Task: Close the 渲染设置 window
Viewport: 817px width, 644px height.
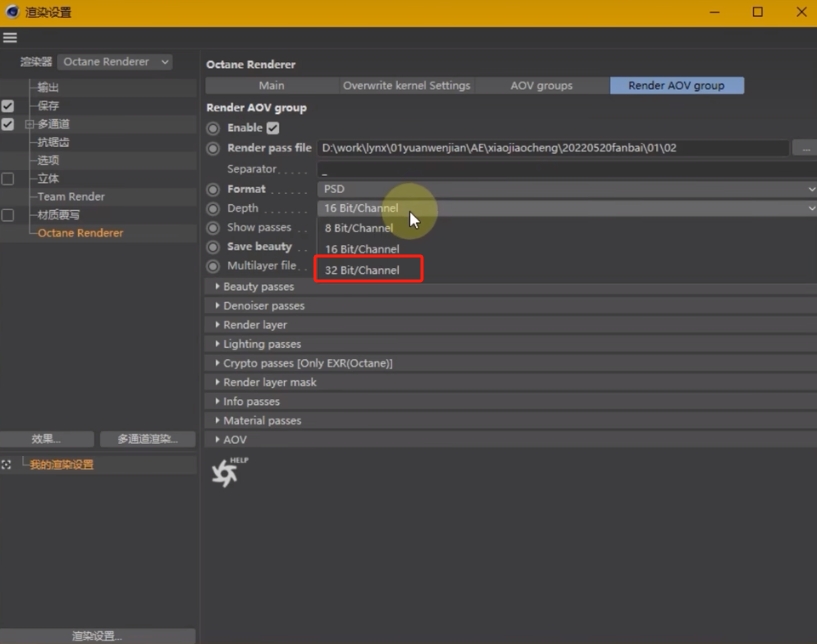Action: (801, 12)
